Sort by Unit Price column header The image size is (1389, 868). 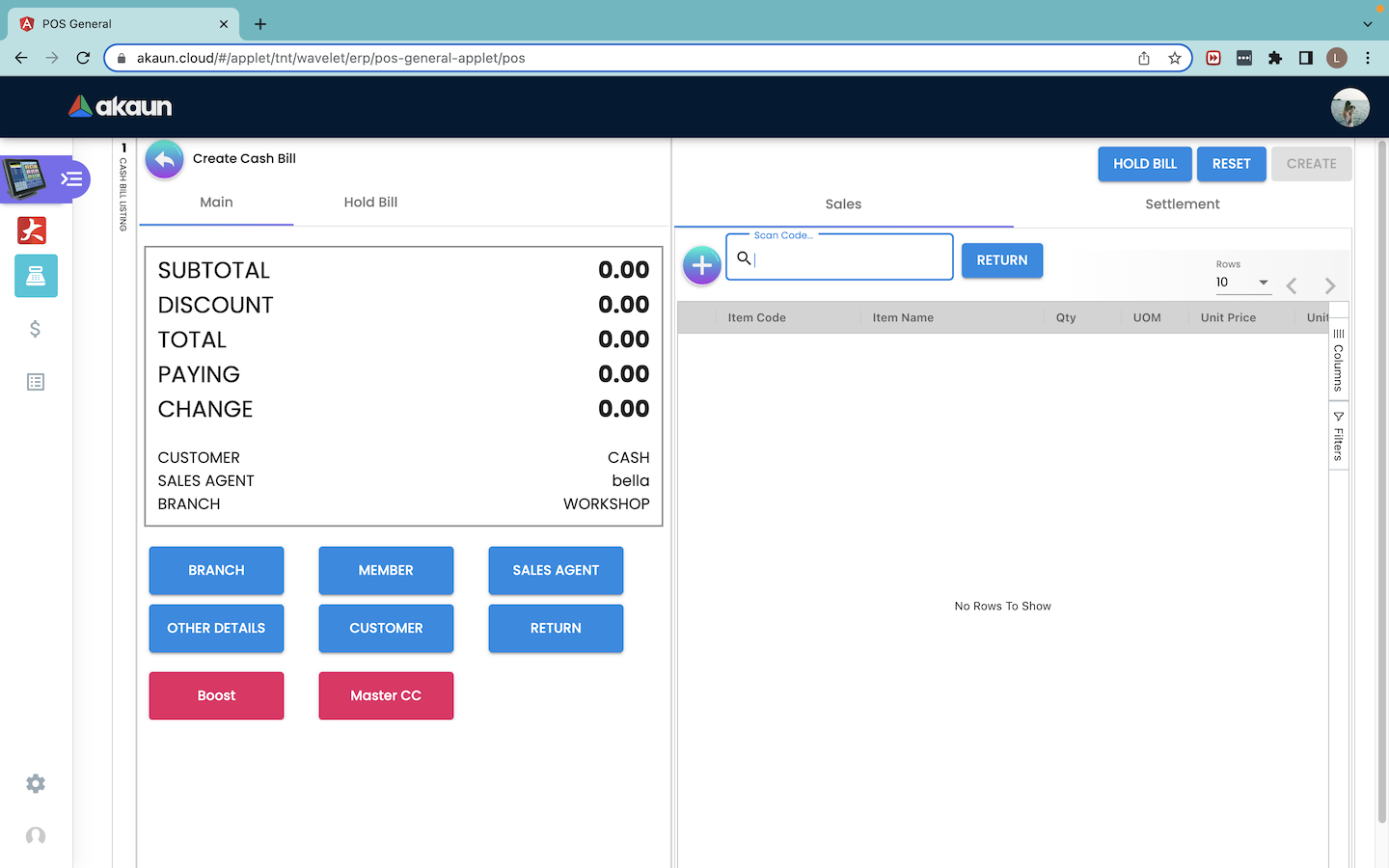pos(1228,317)
